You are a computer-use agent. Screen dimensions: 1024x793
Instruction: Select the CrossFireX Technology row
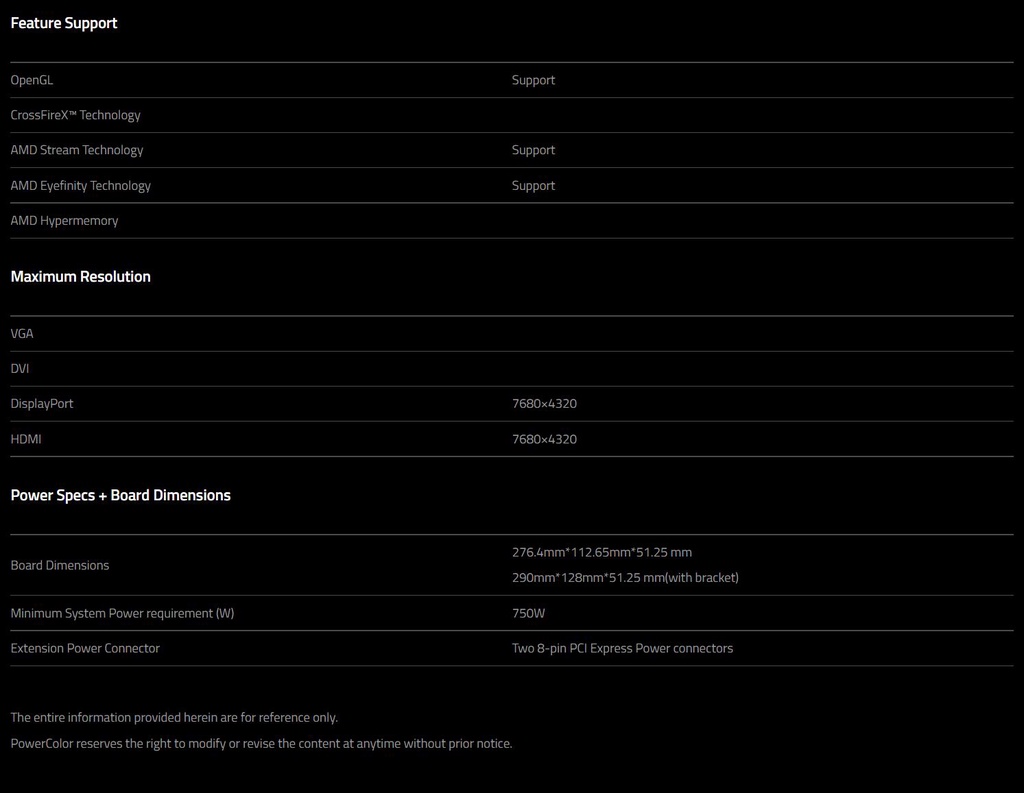(x=511, y=115)
